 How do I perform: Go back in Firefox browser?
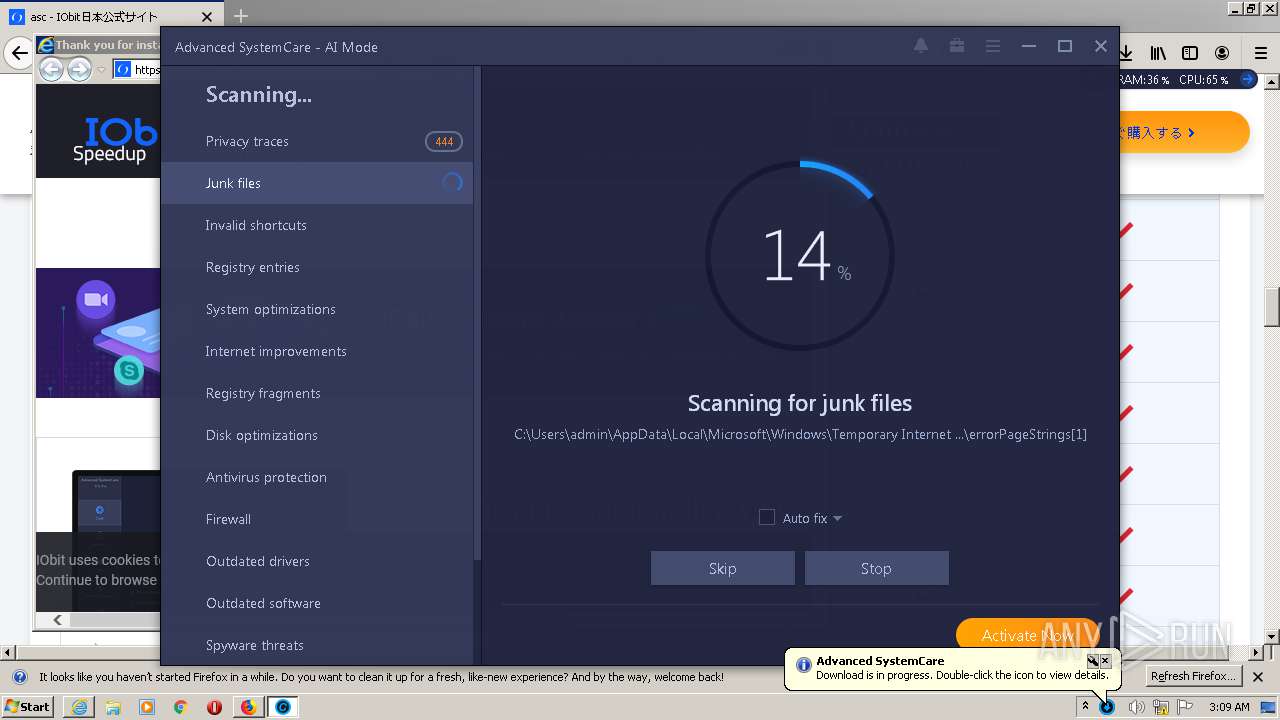19,53
